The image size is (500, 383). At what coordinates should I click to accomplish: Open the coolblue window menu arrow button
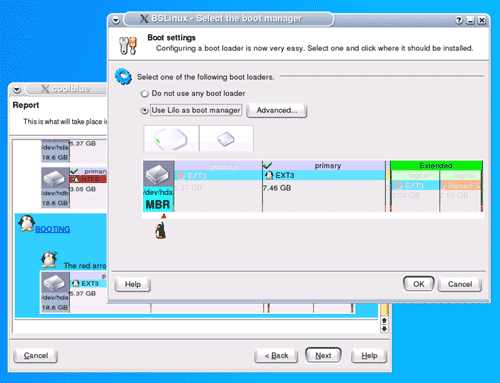pos(17,89)
